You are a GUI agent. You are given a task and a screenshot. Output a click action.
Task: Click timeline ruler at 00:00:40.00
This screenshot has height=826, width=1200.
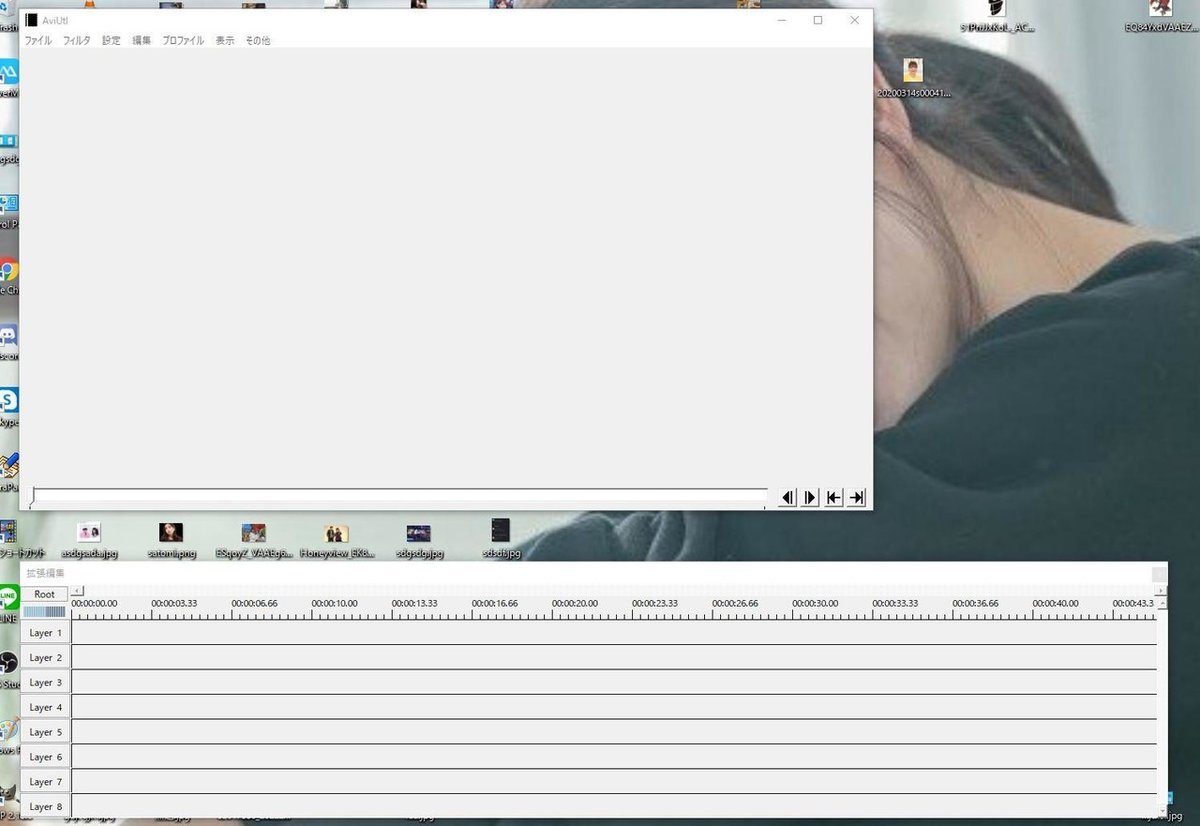coord(1055,604)
